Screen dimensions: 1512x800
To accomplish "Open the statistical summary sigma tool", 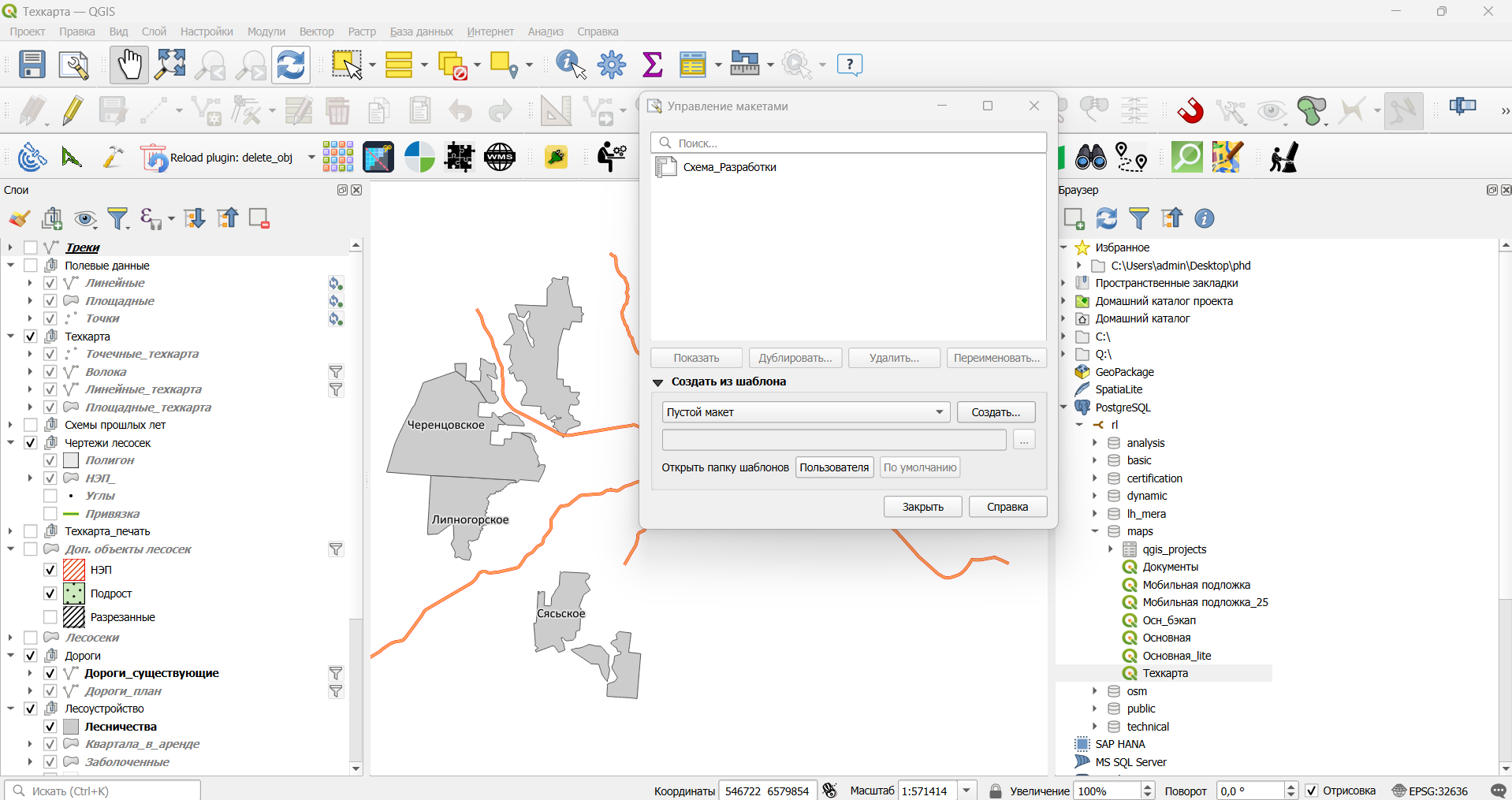I will pyautogui.click(x=652, y=65).
